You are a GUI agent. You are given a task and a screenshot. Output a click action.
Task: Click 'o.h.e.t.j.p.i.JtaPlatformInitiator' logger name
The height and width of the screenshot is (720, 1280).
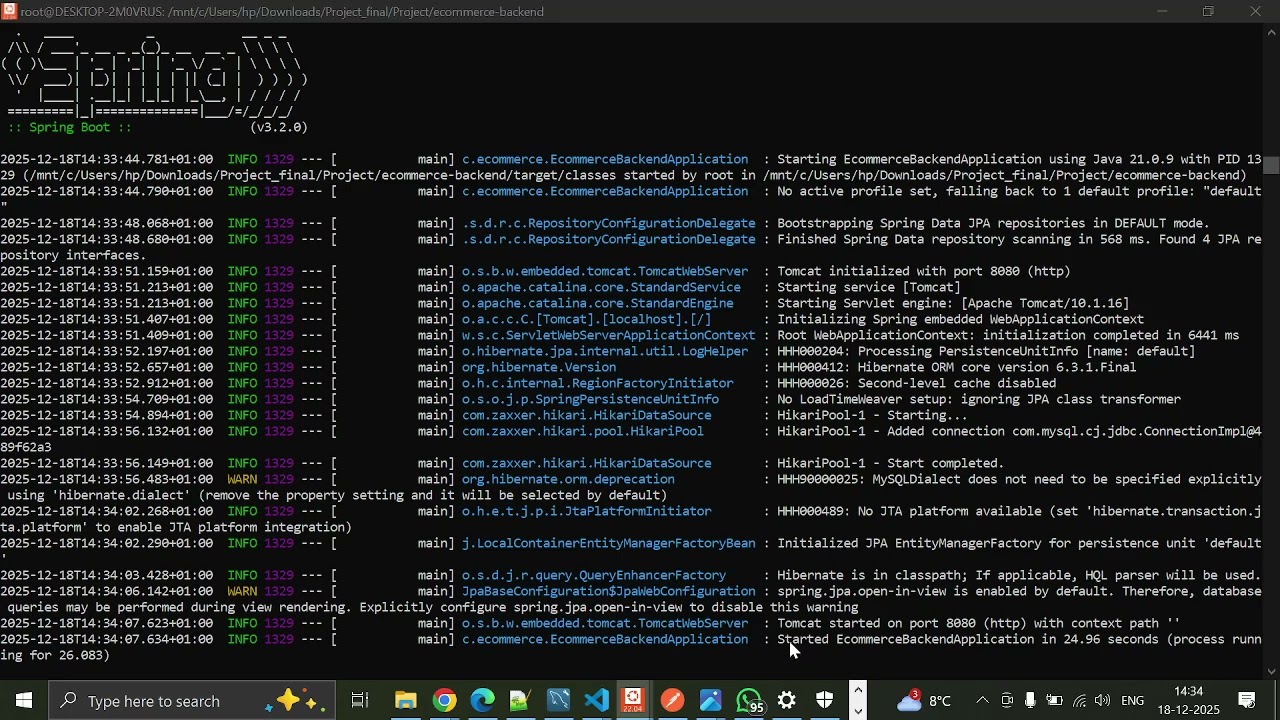[587, 511]
